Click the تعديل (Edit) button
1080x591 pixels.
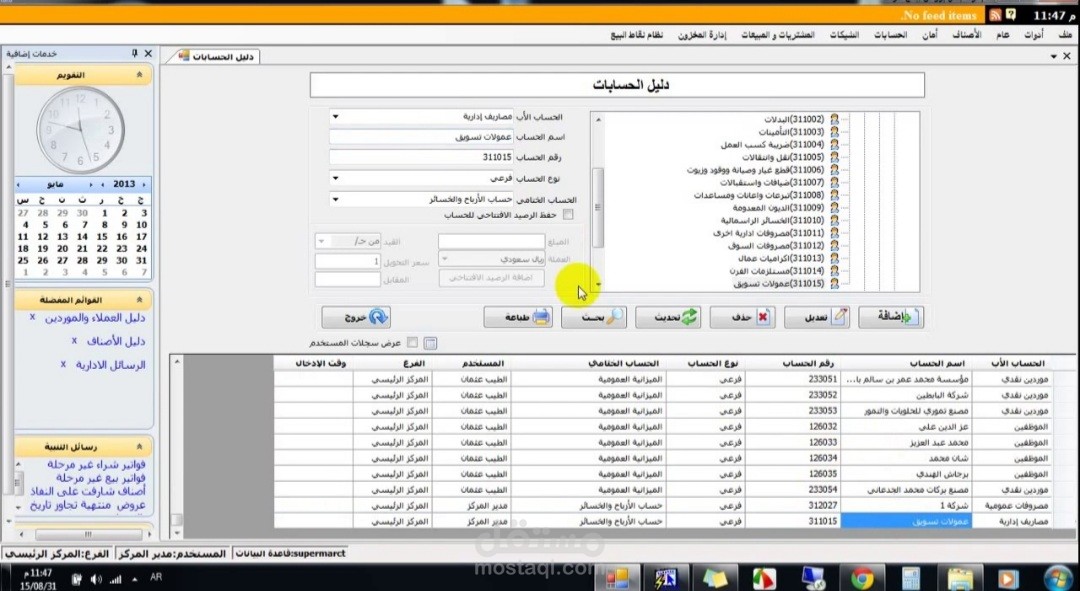point(817,317)
